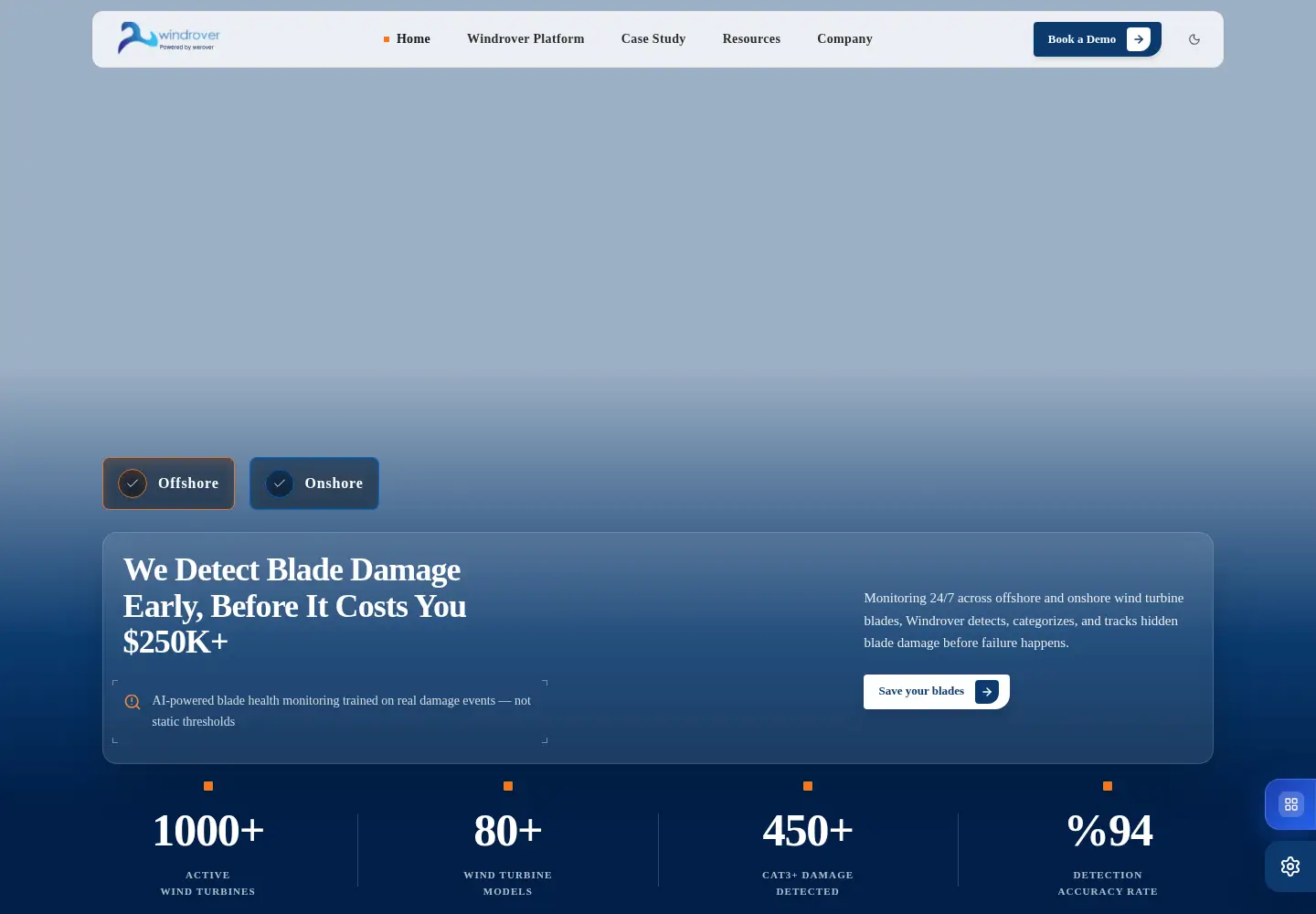Go to Home in the navigation
This screenshot has height=914, width=1316.
pyautogui.click(x=407, y=39)
